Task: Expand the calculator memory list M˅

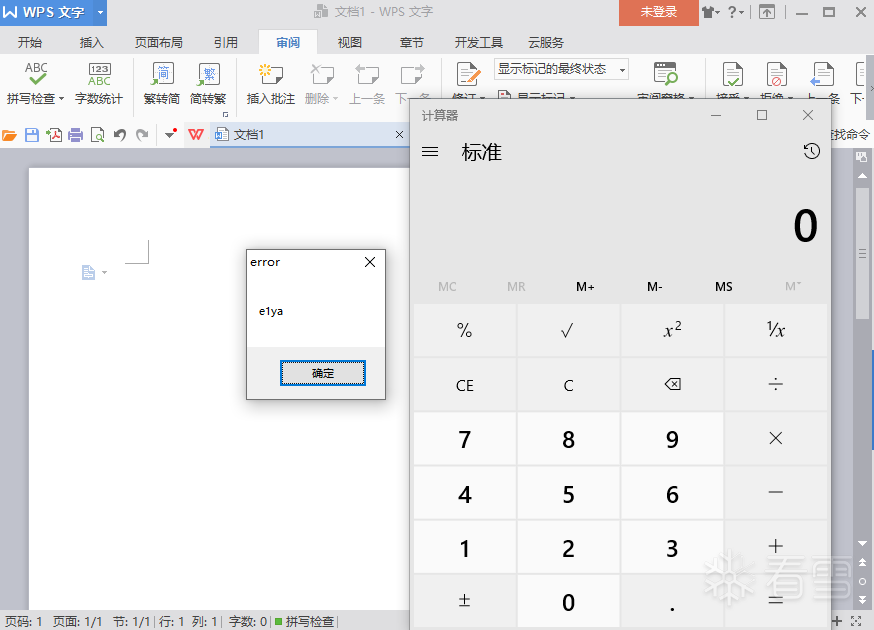Action: click(x=793, y=287)
